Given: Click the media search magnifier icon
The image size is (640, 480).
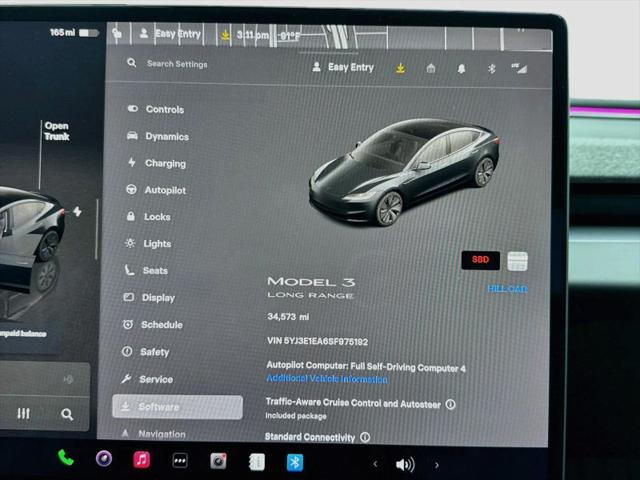Looking at the screenshot, I should (67, 415).
